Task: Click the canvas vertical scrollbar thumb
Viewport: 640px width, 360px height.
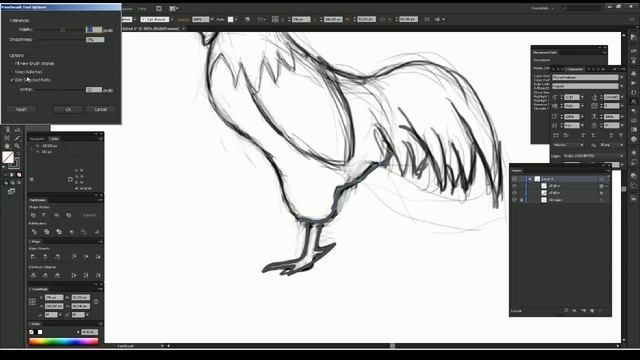Action: tap(624, 189)
